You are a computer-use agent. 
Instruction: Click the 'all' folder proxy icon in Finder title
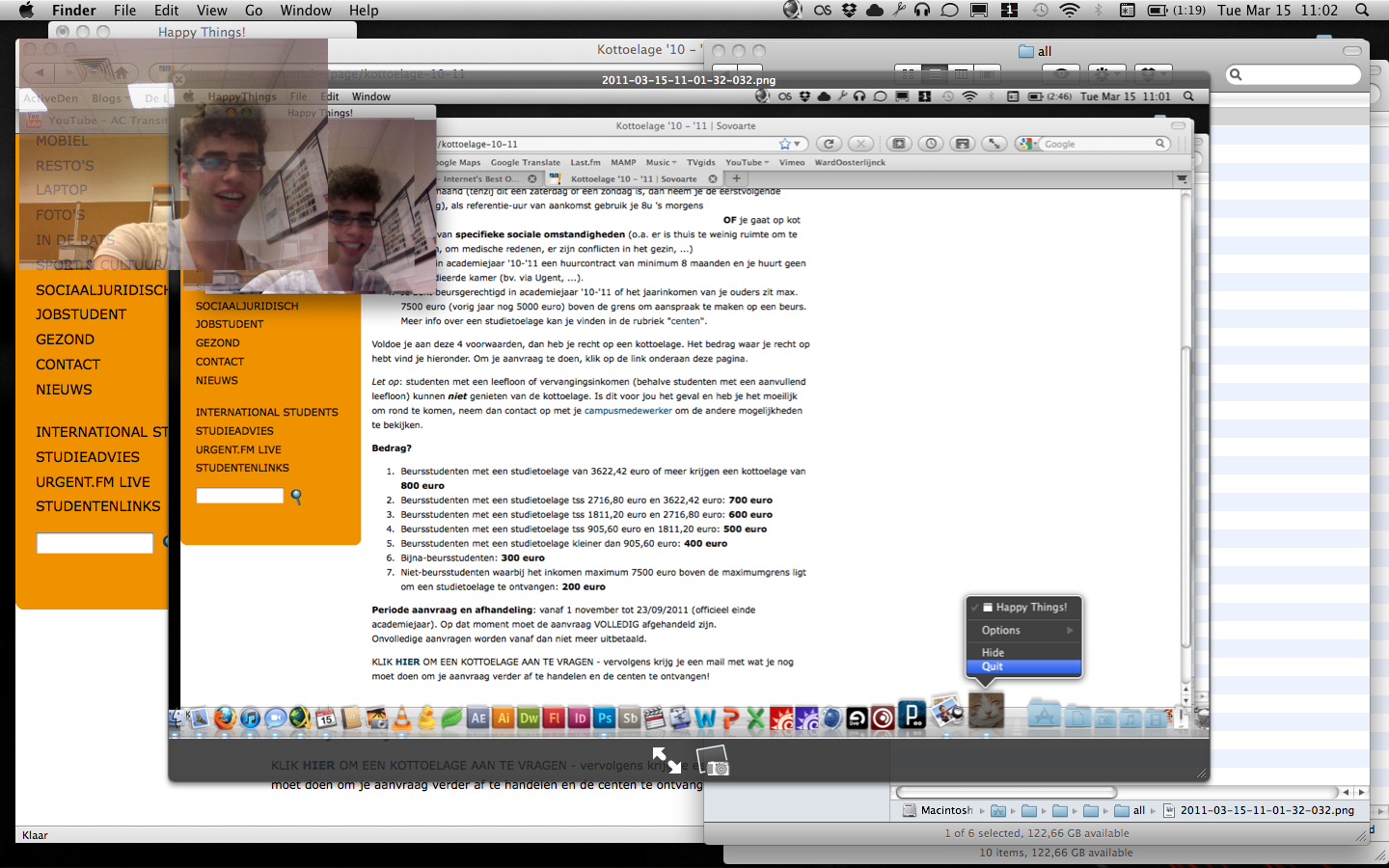(x=1025, y=51)
